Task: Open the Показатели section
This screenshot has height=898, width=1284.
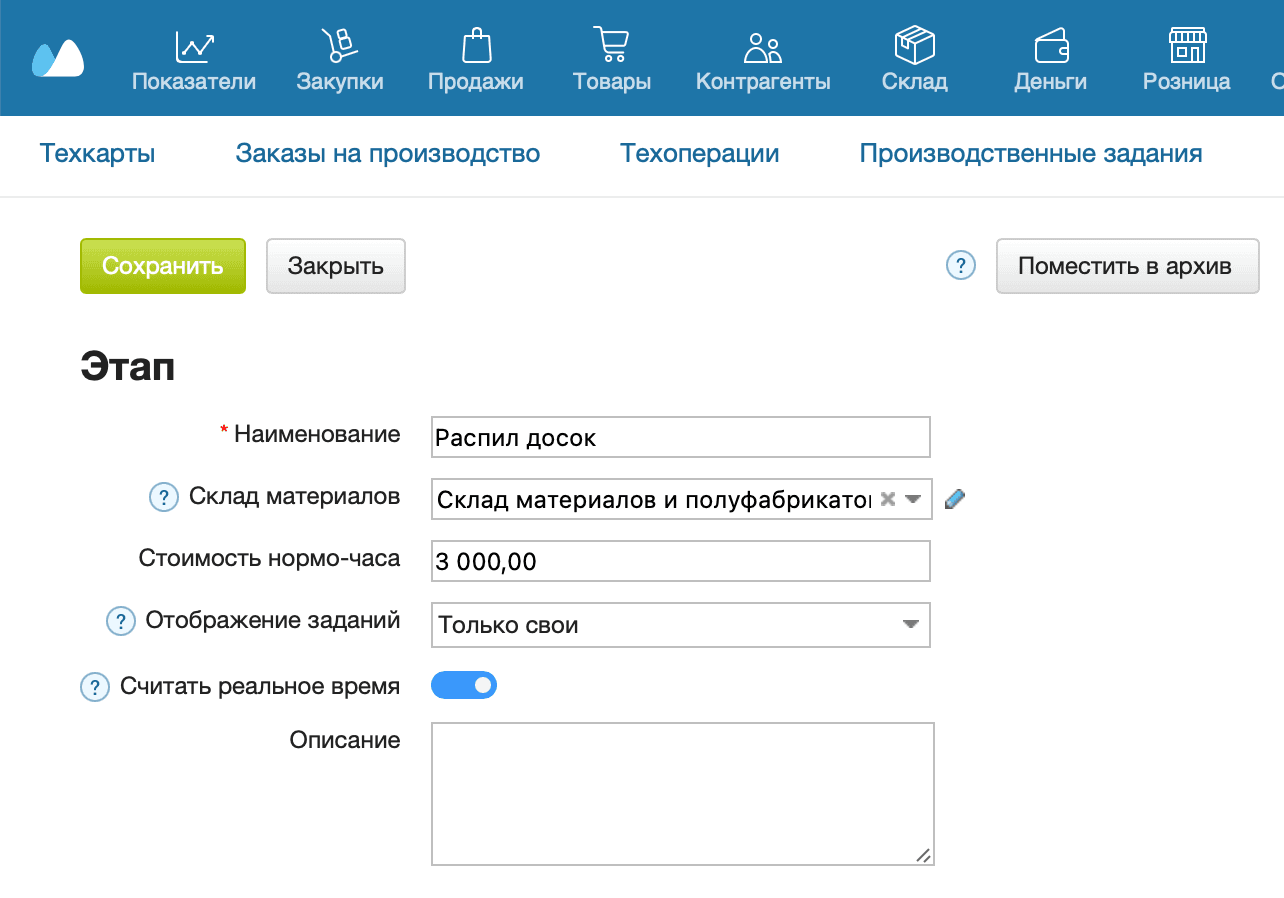Action: [x=193, y=60]
